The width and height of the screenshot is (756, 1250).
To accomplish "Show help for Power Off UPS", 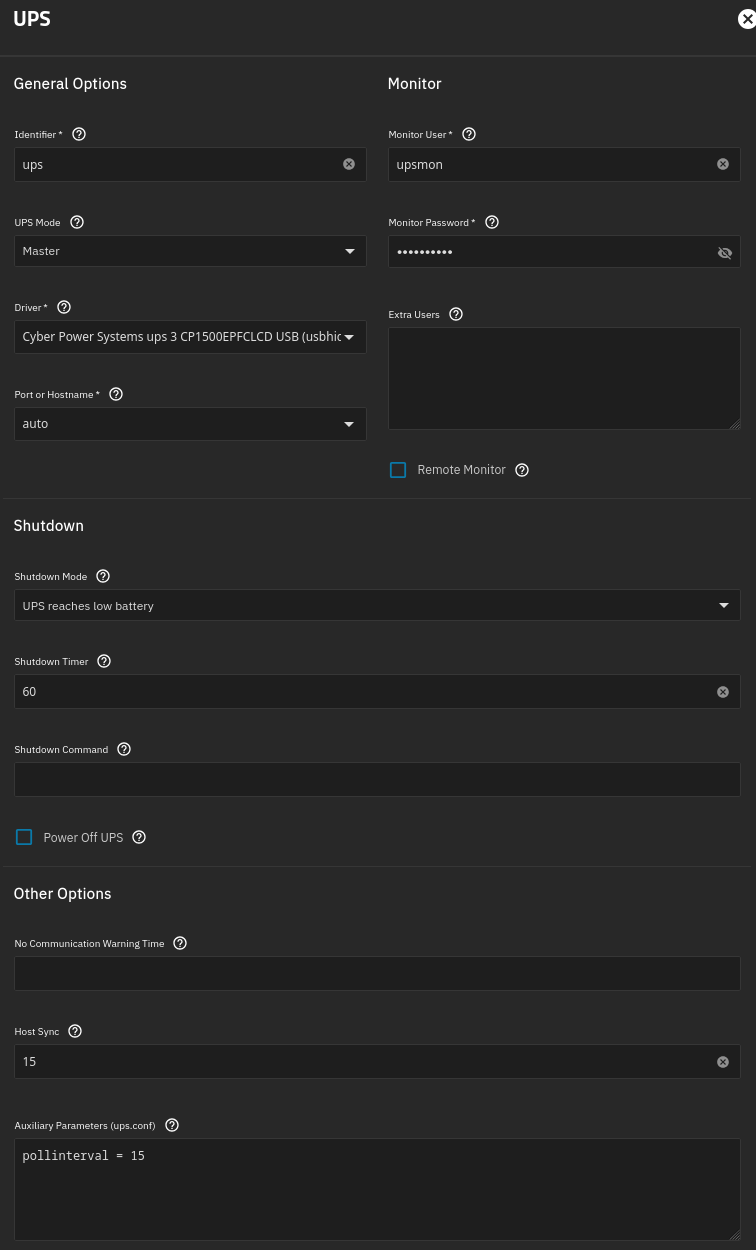I will (x=139, y=837).
